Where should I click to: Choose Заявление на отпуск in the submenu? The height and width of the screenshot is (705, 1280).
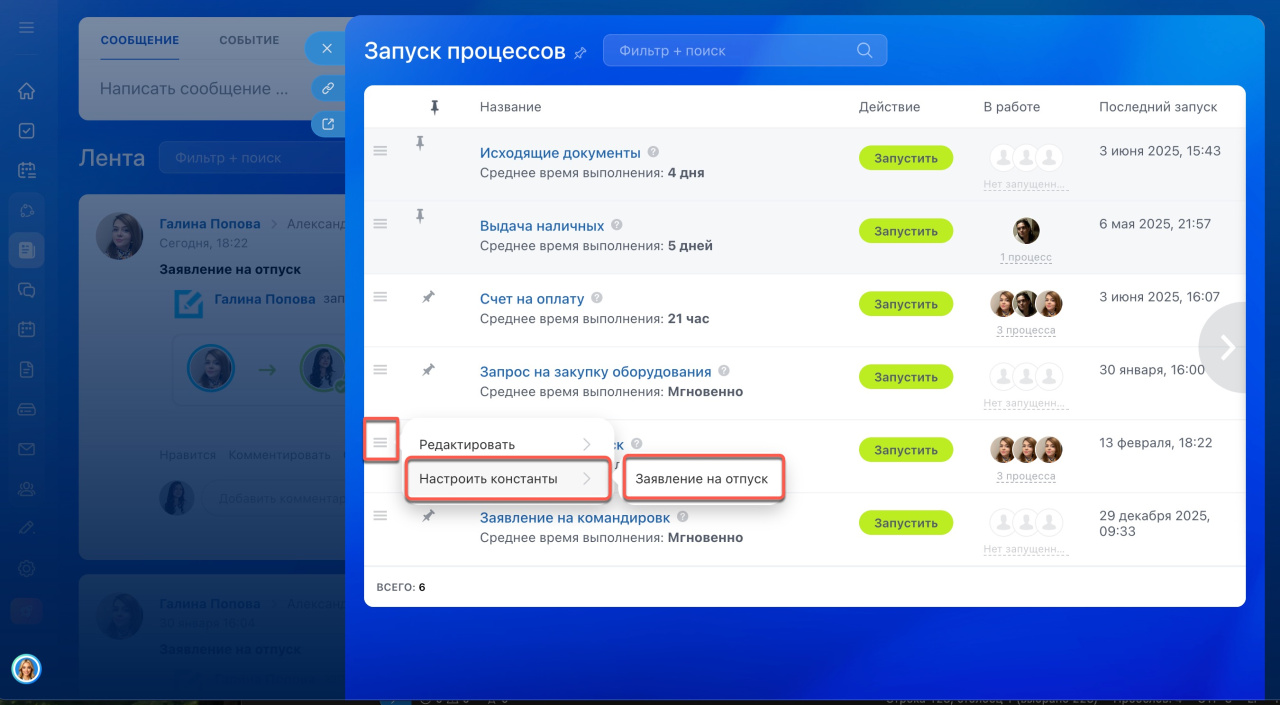702,479
